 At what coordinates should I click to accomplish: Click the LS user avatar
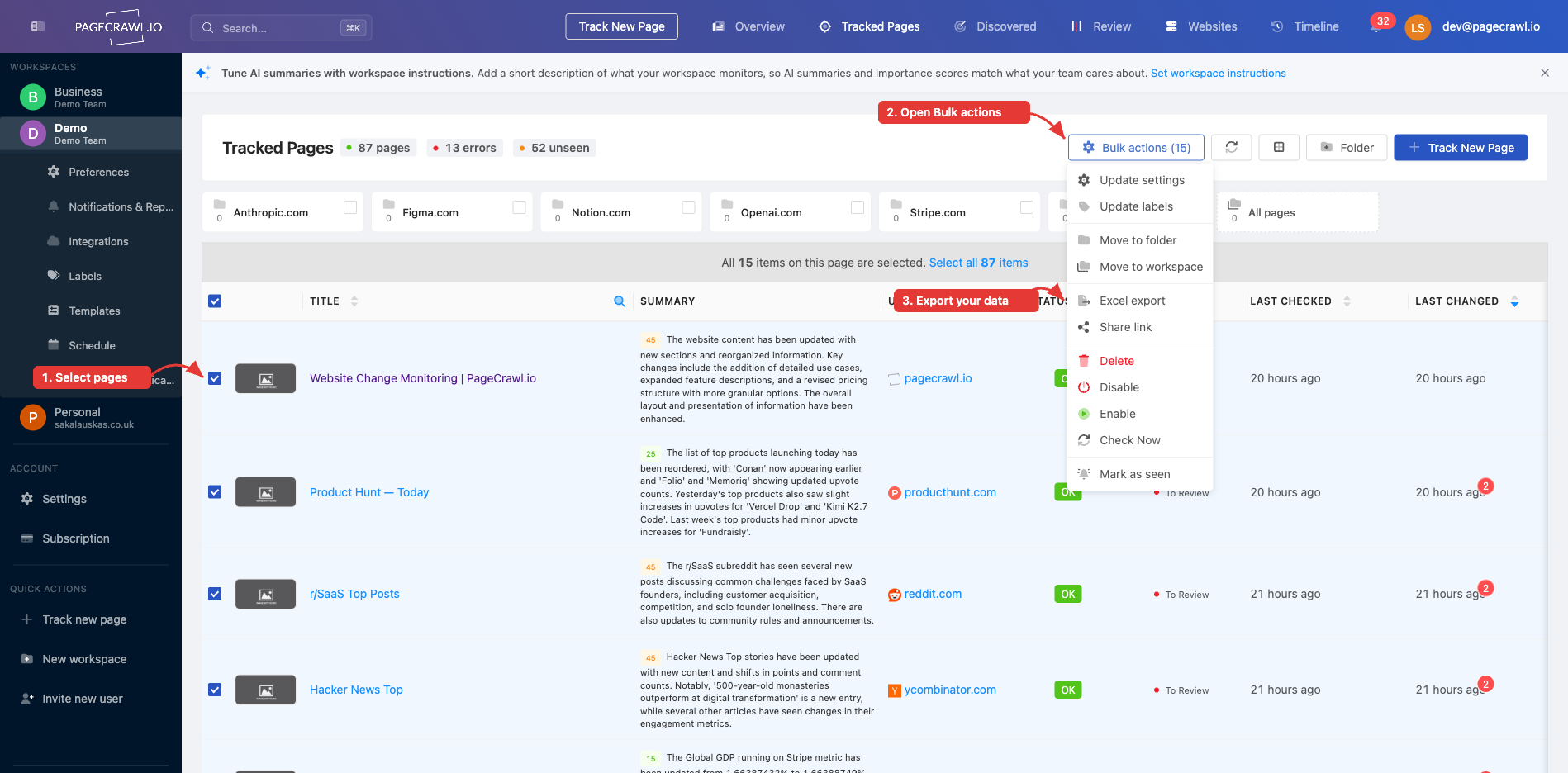click(x=1418, y=27)
